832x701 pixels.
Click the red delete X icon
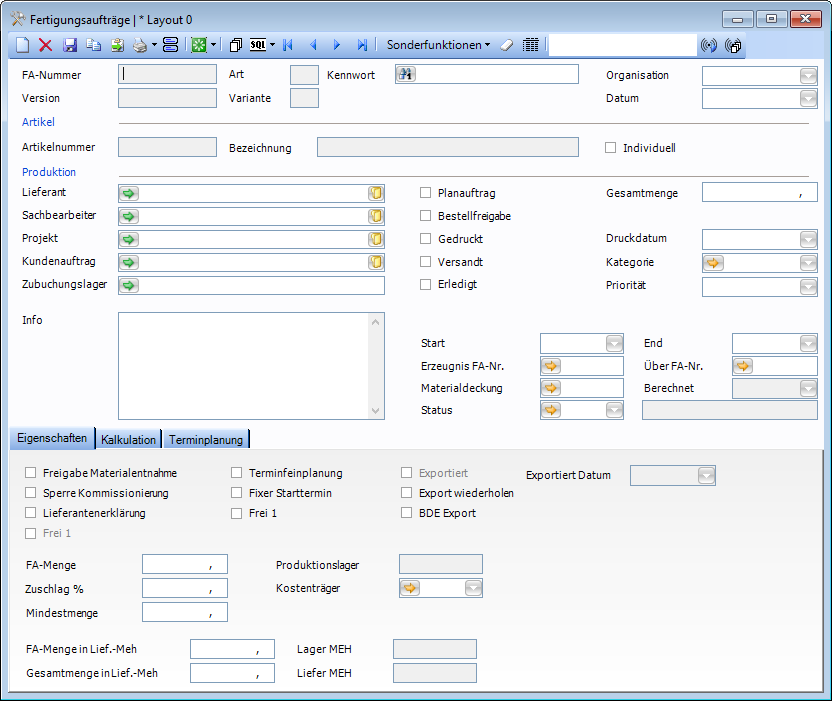(x=45, y=45)
